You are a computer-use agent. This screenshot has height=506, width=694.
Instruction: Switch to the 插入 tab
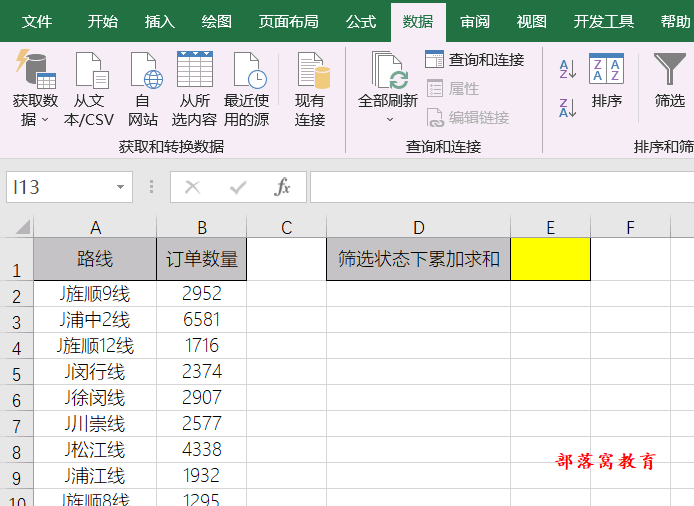159,21
